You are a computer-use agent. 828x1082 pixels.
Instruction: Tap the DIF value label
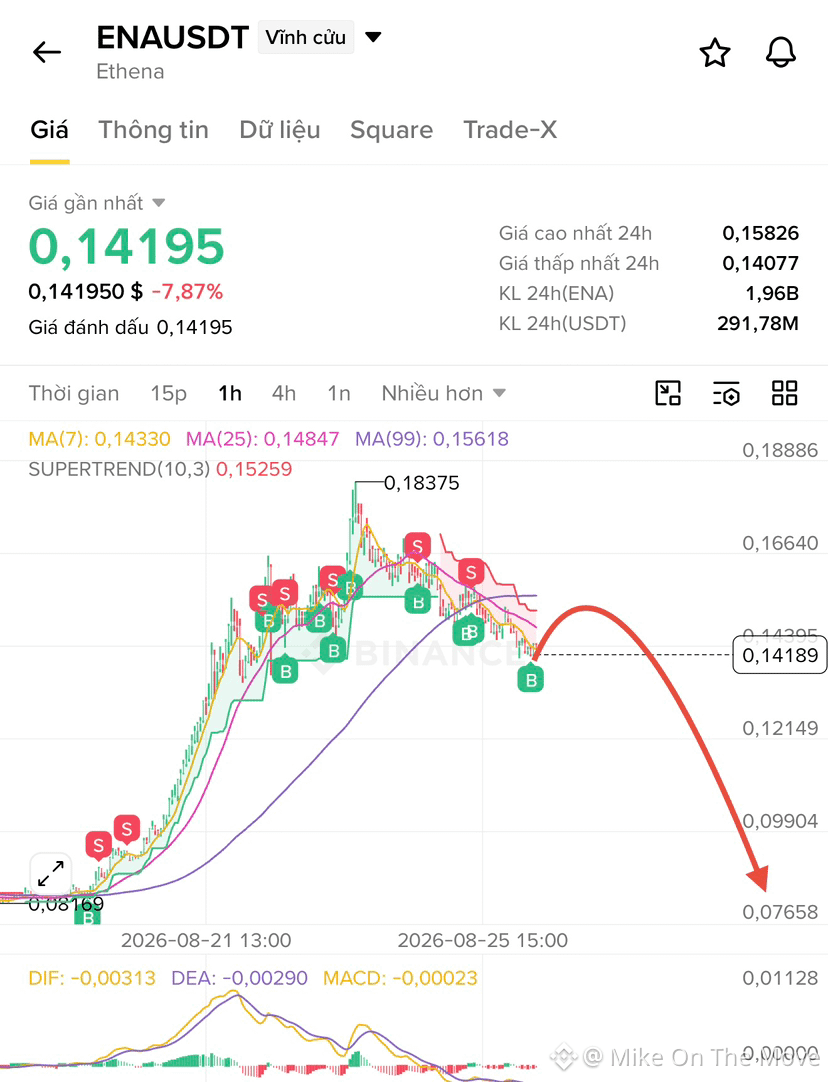[92, 978]
